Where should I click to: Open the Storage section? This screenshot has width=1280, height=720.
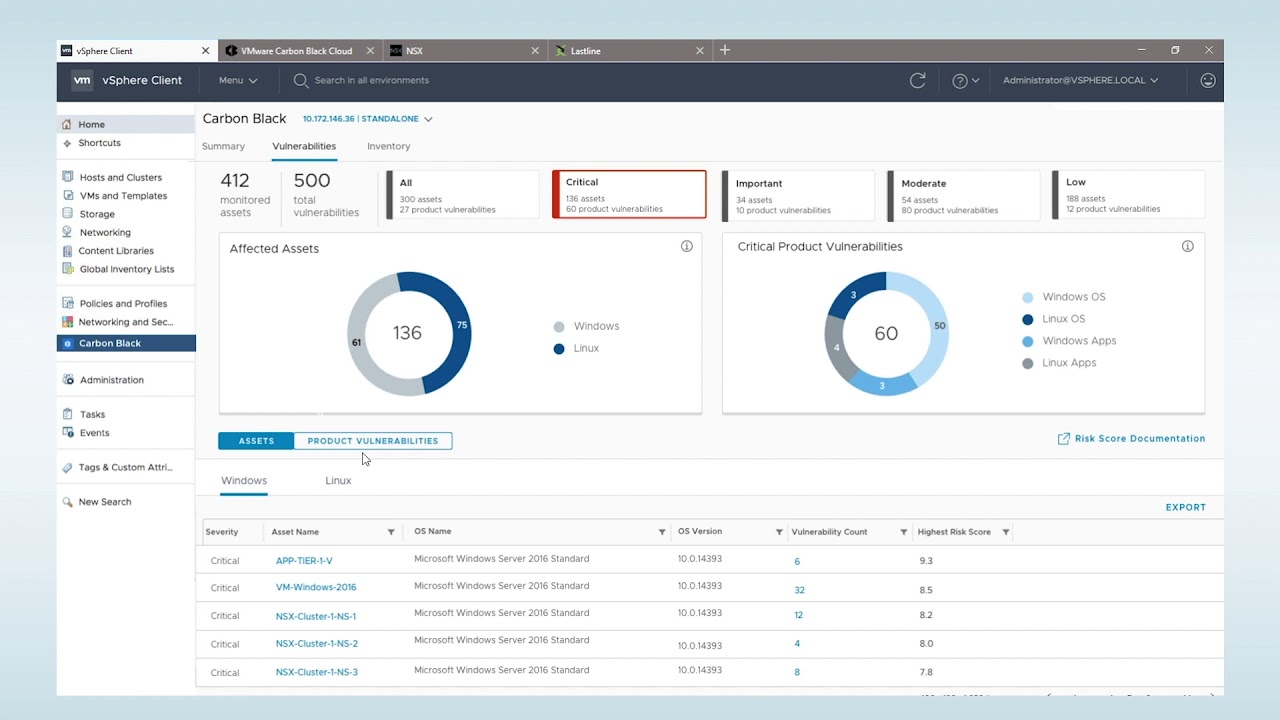pyautogui.click(x=98, y=214)
